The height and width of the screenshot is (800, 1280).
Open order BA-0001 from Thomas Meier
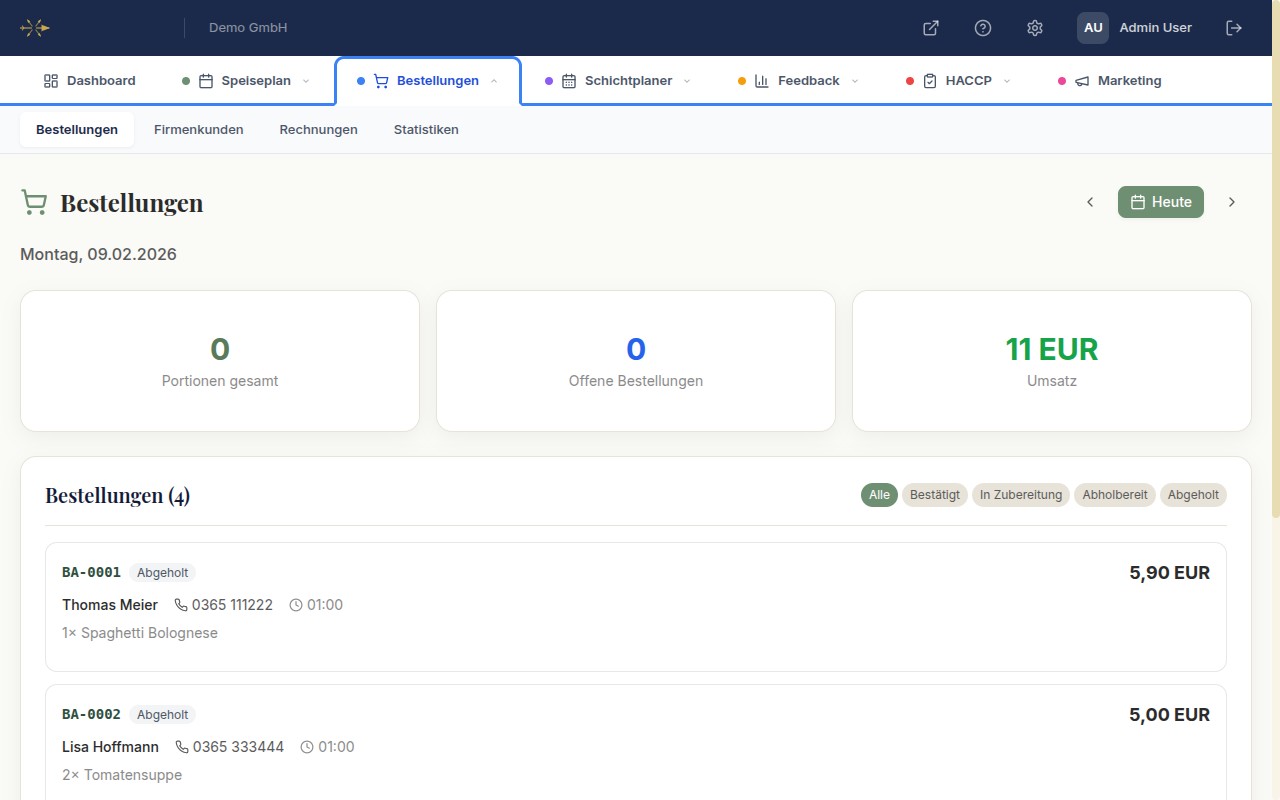coord(635,607)
